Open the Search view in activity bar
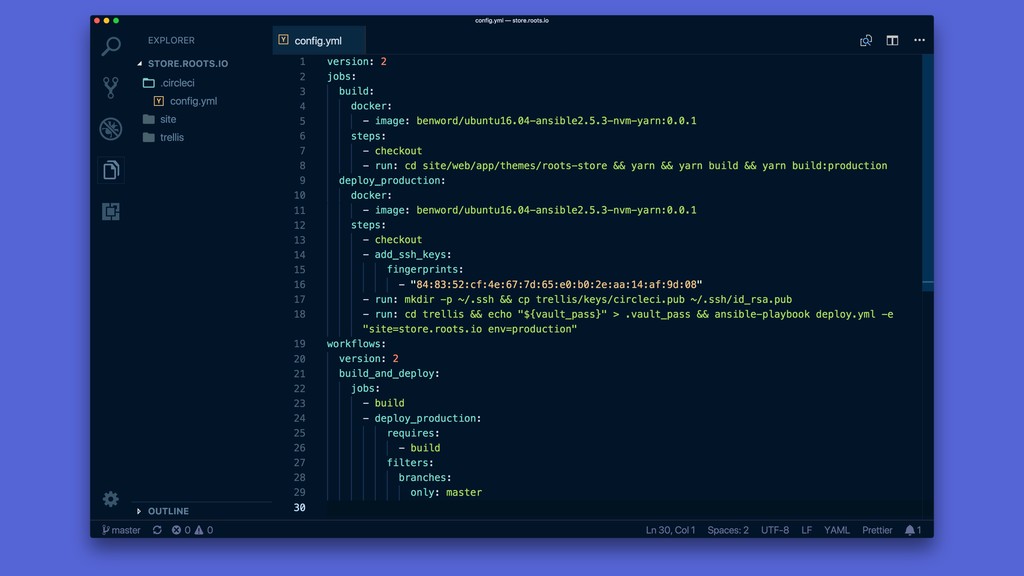 111,46
